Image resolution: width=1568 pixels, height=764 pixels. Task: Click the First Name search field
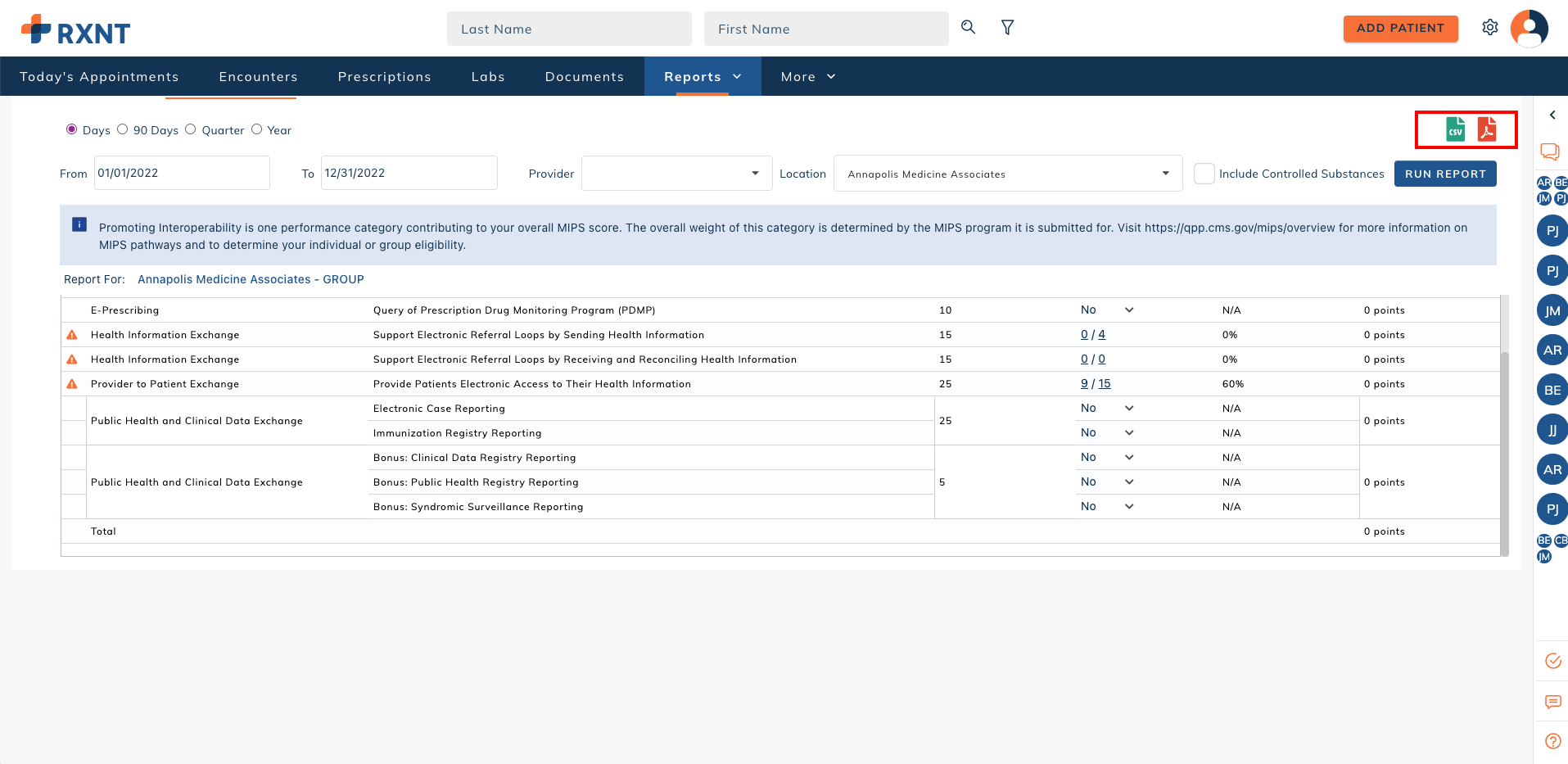826,29
